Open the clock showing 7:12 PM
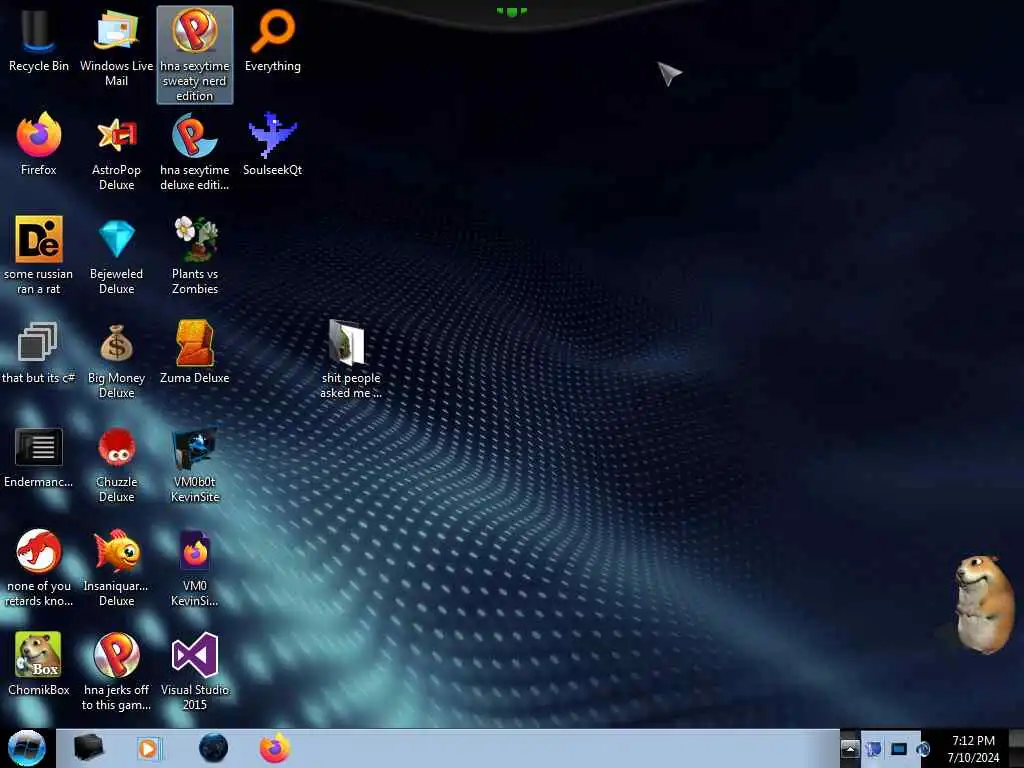This screenshot has width=1024, height=768. [x=973, y=749]
